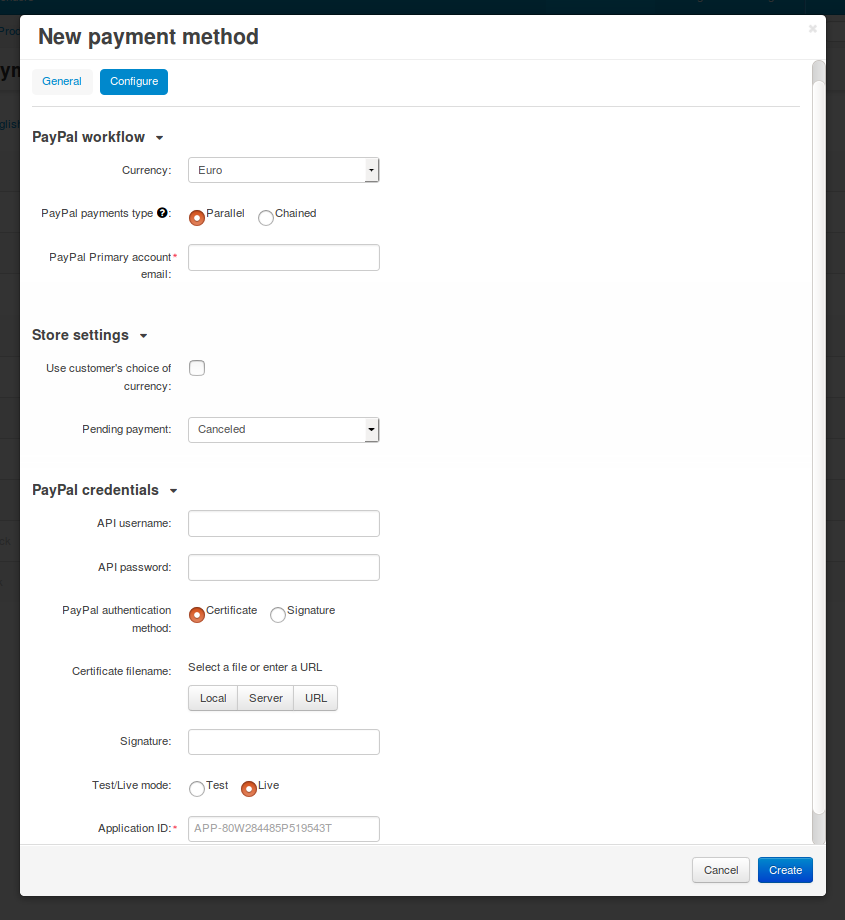Switch to the General tab

(x=62, y=82)
